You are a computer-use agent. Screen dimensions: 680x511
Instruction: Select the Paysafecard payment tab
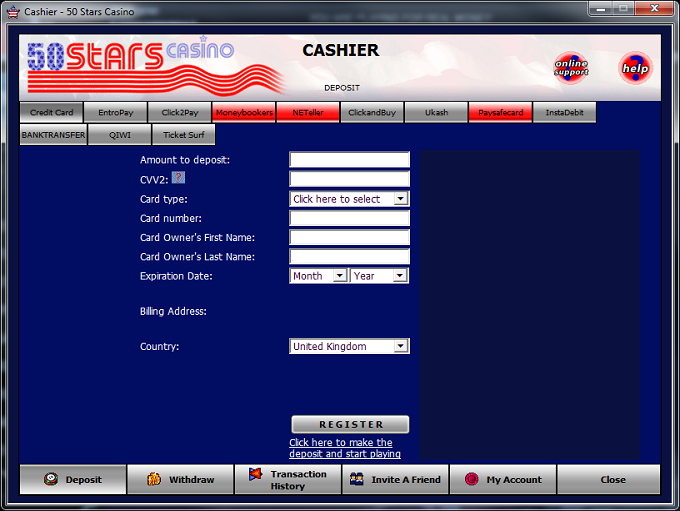[500, 112]
